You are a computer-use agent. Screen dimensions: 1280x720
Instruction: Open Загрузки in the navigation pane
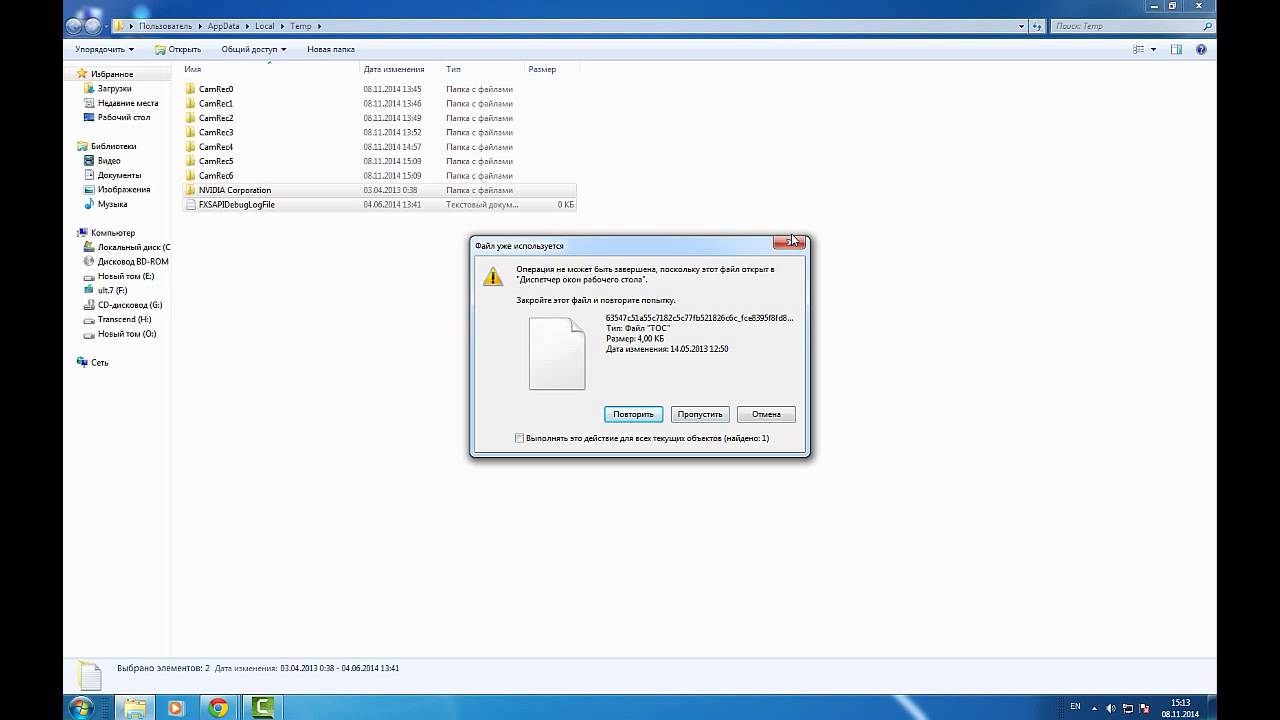[x=114, y=89]
